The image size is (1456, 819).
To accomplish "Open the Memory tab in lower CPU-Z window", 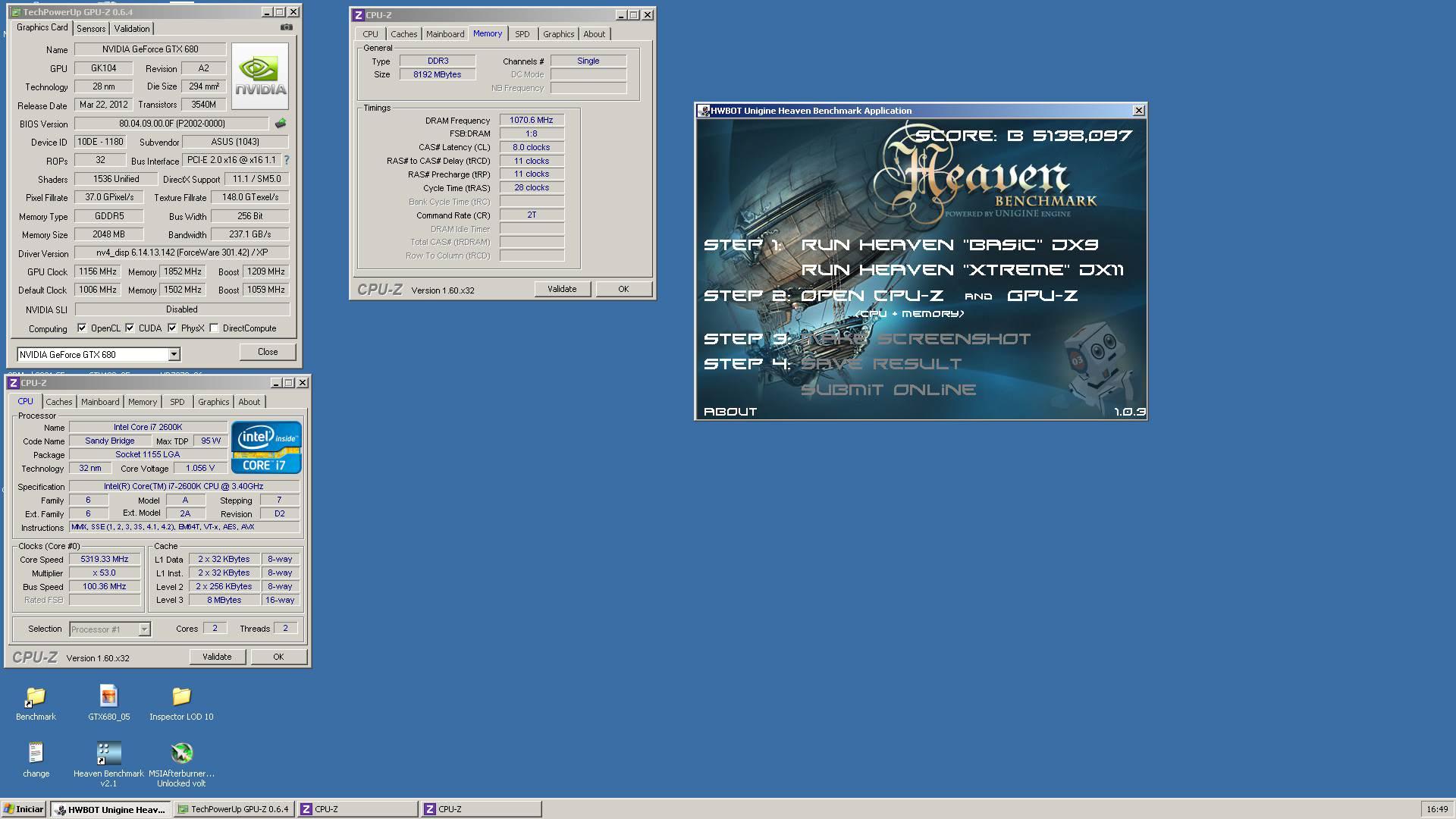I will tap(143, 402).
